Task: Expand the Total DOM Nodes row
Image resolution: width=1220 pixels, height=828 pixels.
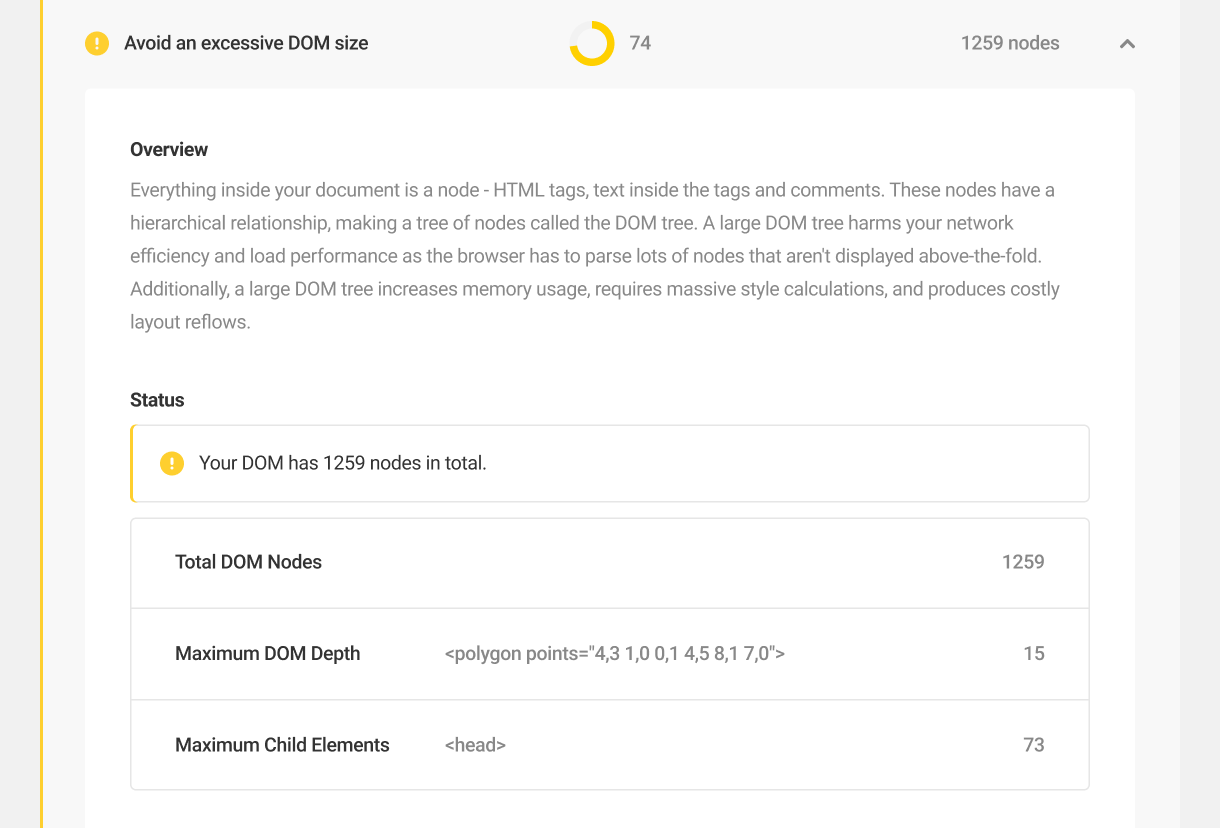Action: (609, 562)
